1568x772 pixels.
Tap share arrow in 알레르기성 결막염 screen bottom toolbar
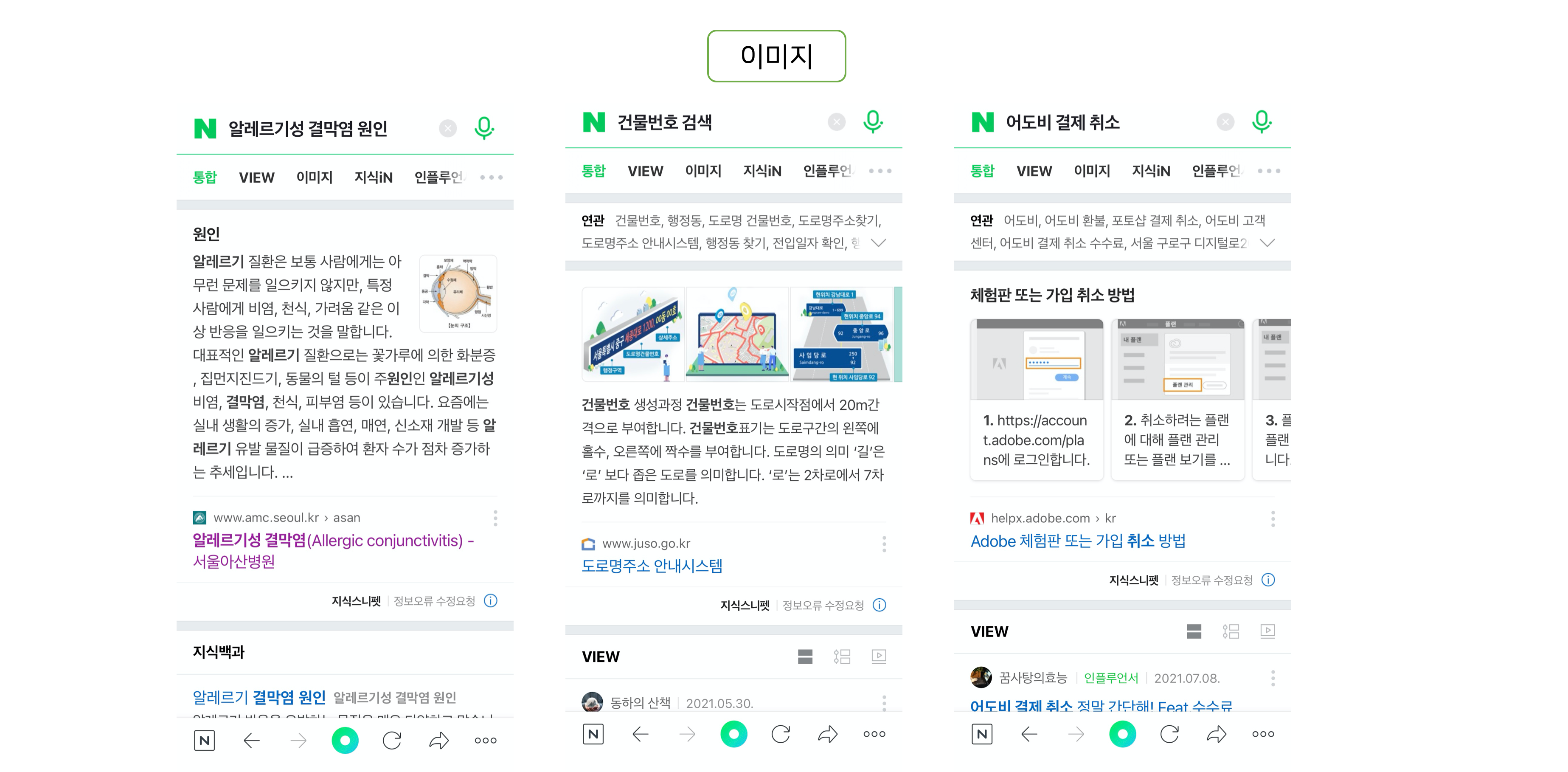click(439, 740)
